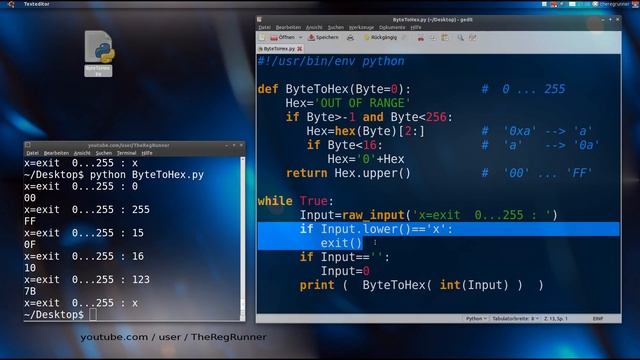The width and height of the screenshot is (640, 360).
Task: Open the Hilfe menu in the terminal window
Action: (x=147, y=153)
